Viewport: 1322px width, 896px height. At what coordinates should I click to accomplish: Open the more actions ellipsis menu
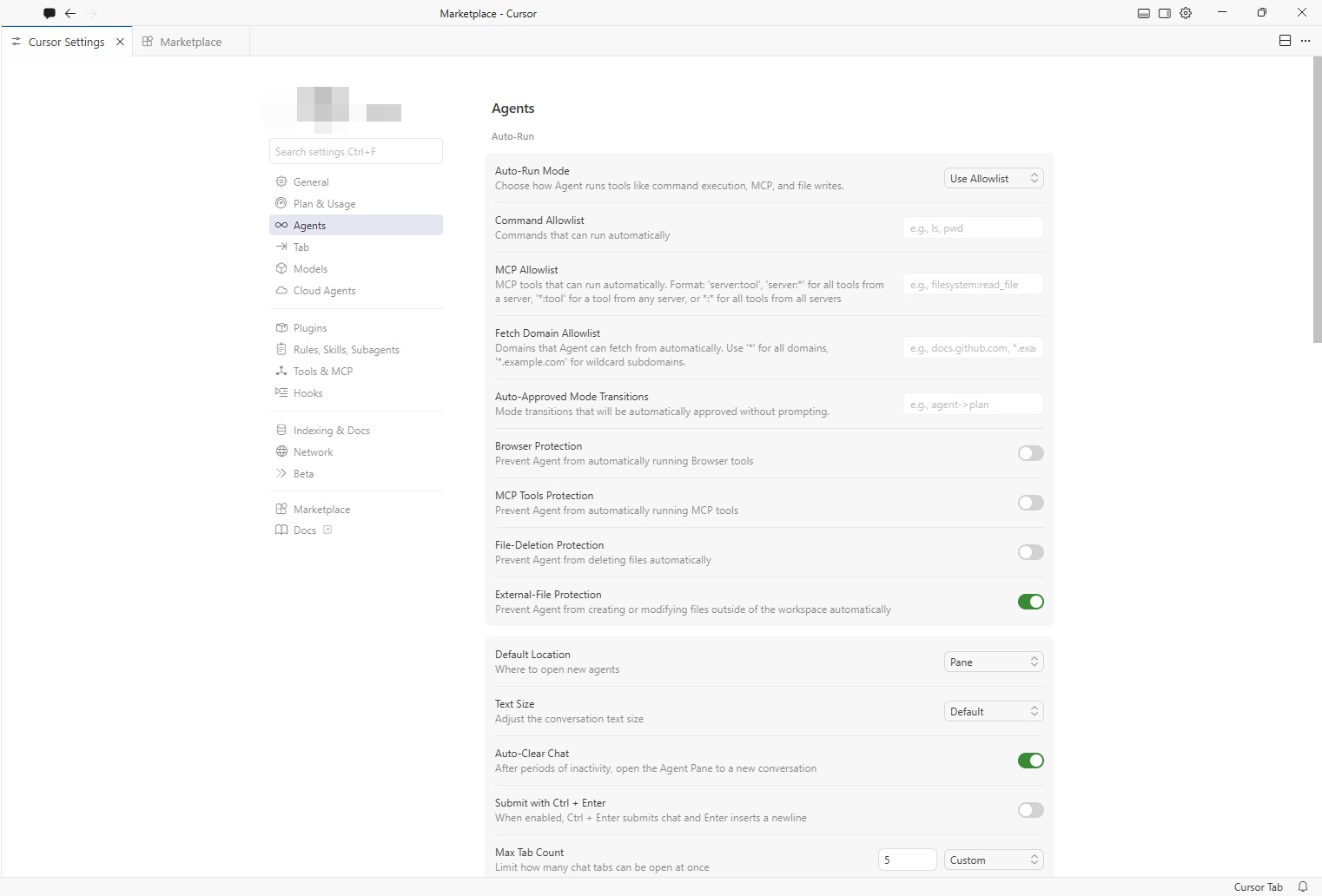(1305, 41)
